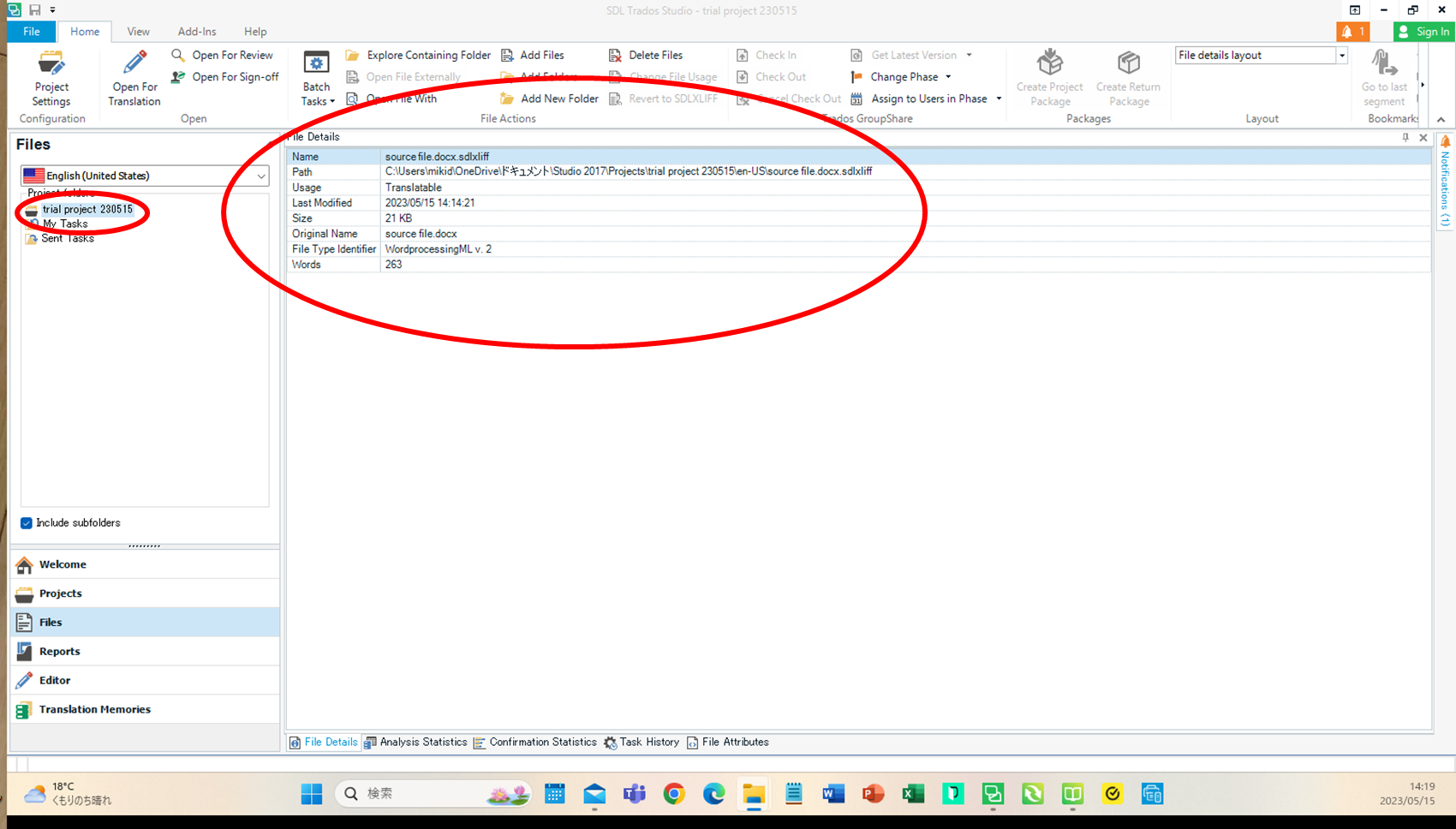Viewport: 1456px width, 829px height.
Task: Click the Name value source file.docx.sdlxliff
Action: 437,157
